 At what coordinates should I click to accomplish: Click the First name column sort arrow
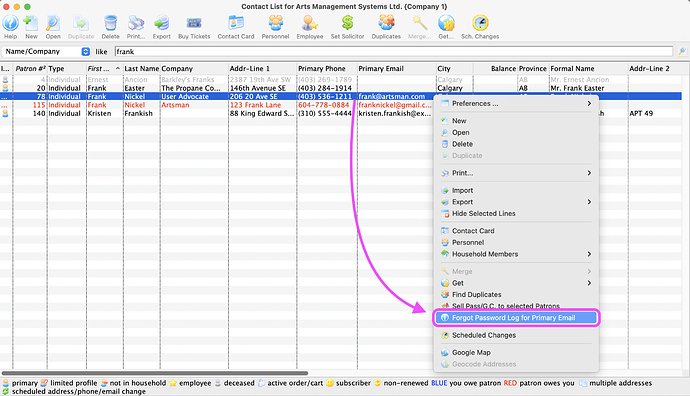[x=117, y=69]
